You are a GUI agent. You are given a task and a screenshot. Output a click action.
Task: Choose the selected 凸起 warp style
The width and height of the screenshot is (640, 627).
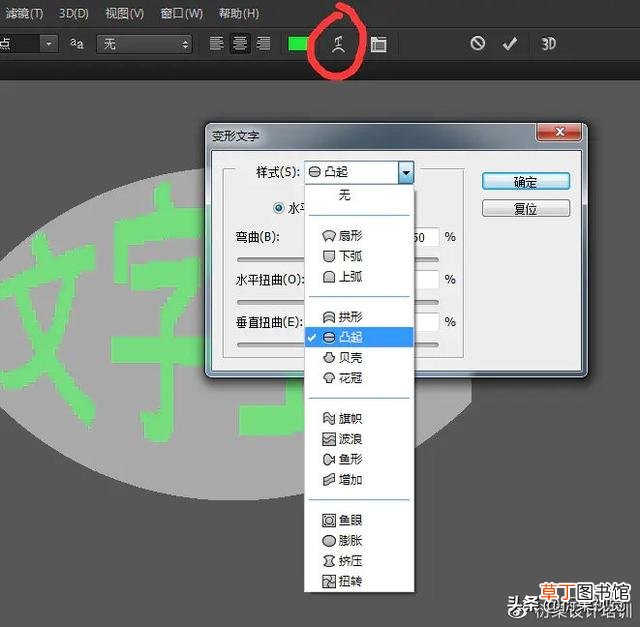coord(359,337)
